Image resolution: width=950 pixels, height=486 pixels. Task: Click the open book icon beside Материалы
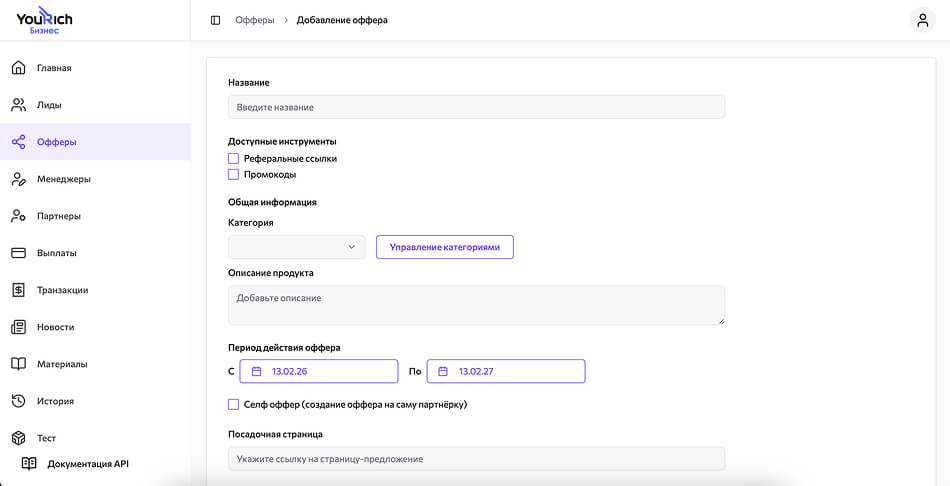[x=19, y=364]
